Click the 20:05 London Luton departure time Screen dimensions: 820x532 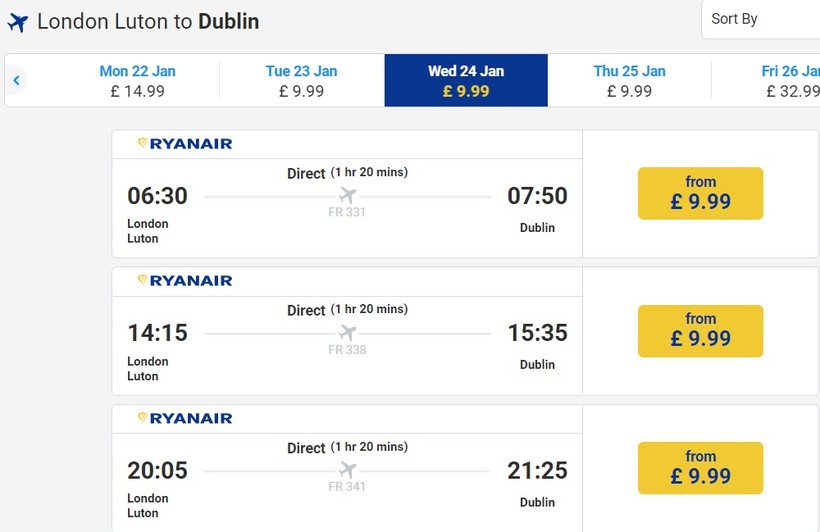pyautogui.click(x=157, y=470)
